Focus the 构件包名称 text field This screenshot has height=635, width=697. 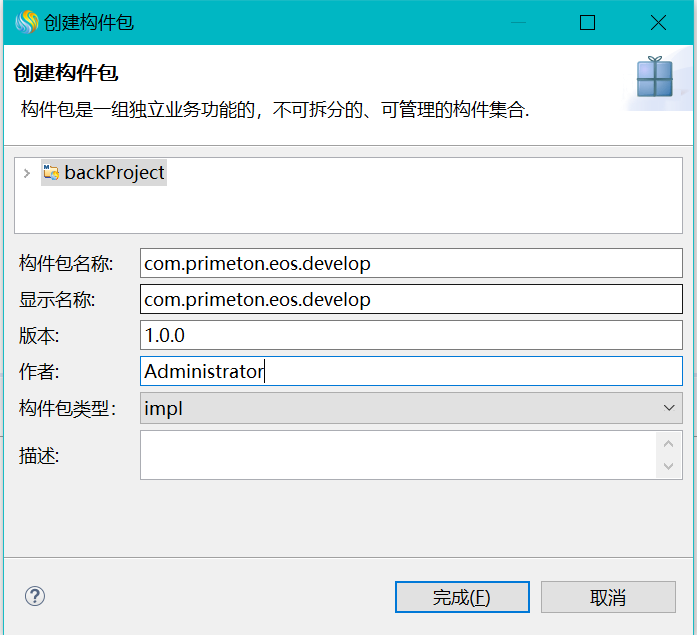click(410, 263)
